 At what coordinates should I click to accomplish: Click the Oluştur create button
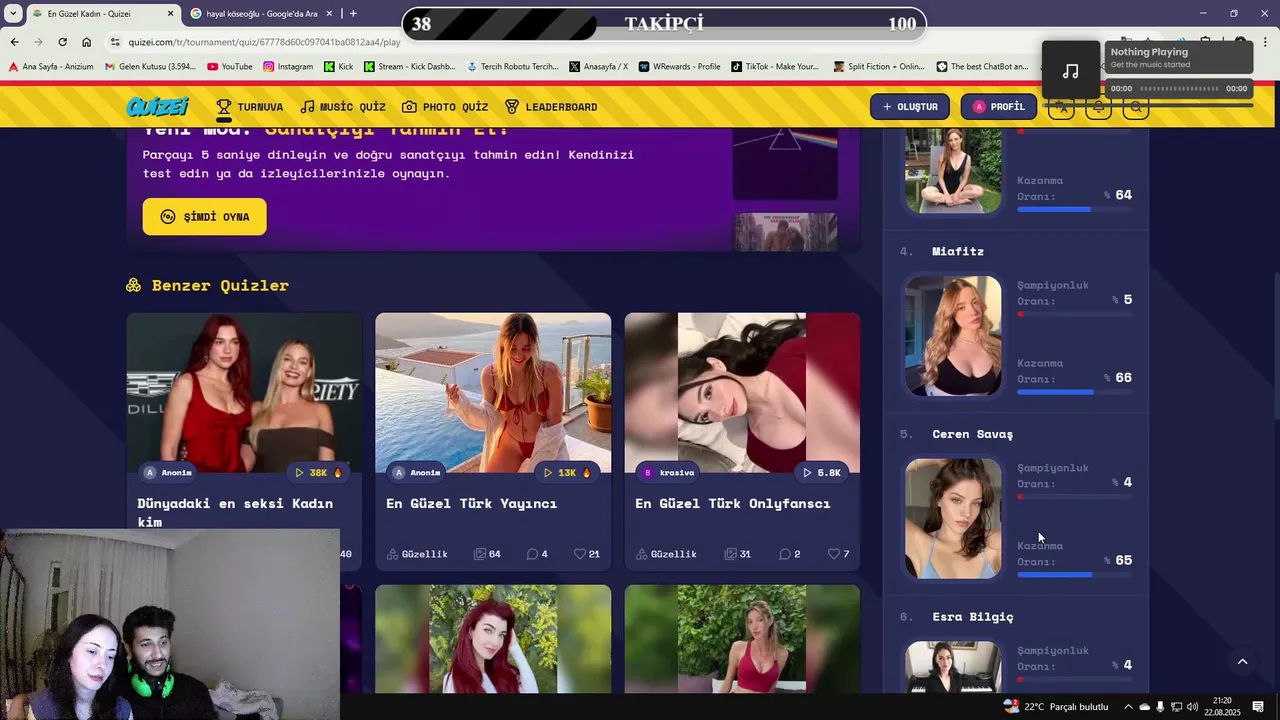point(910,107)
